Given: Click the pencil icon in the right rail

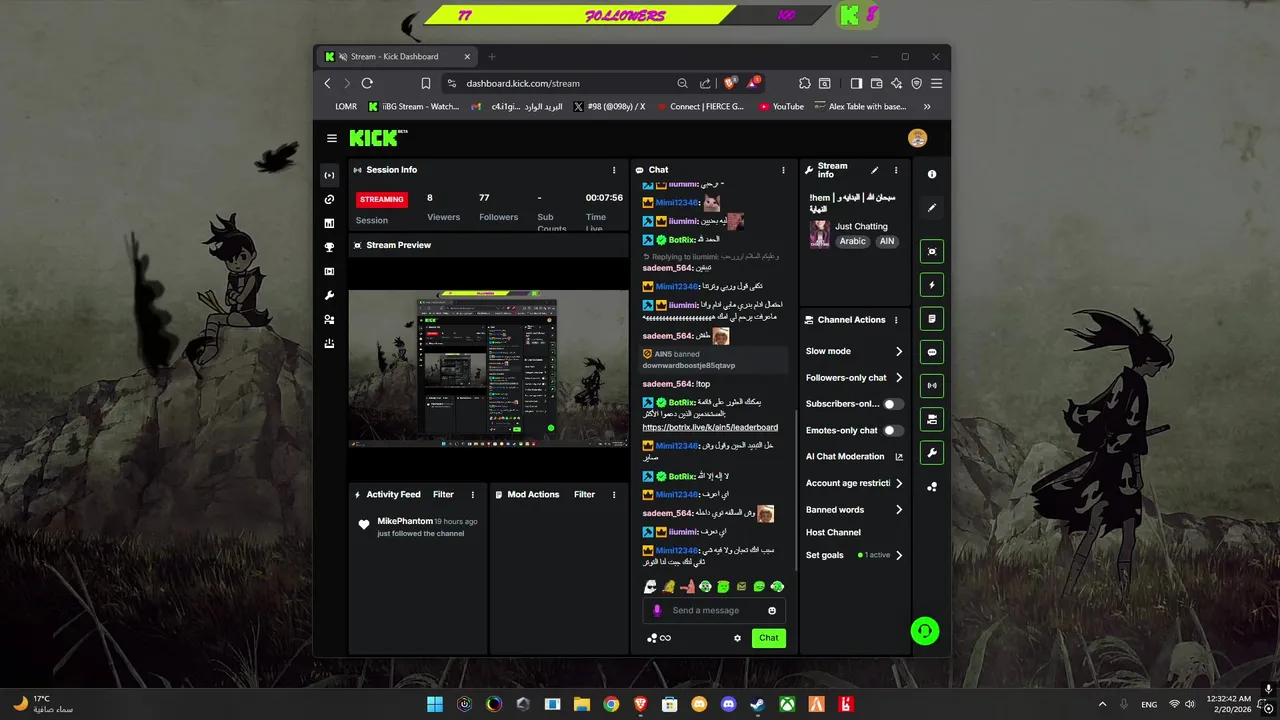Looking at the screenshot, I should click(932, 208).
